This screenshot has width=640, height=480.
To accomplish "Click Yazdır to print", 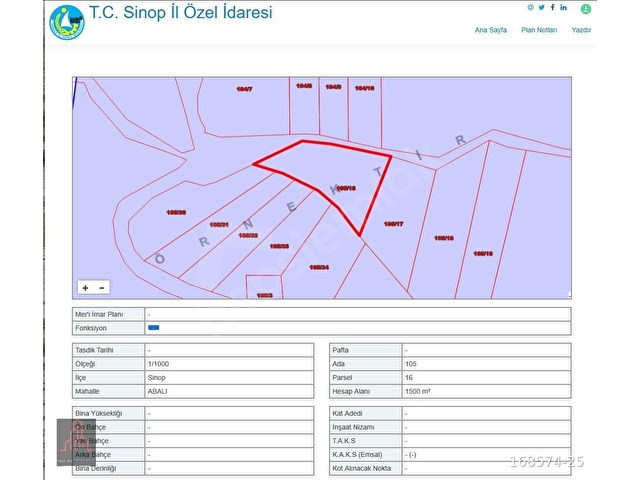I will coord(581,30).
